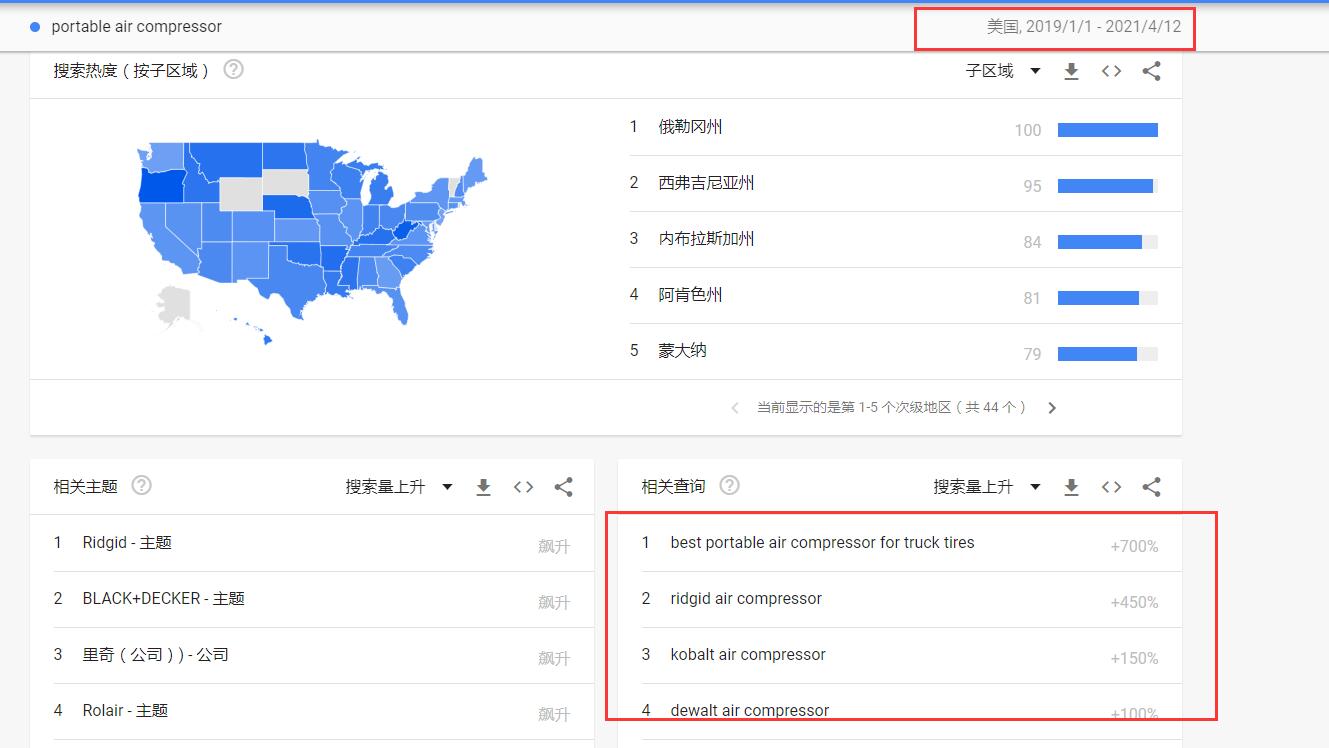Open the 子区域 dropdown
Screen dimensions: 1329x748
coord(1003,71)
